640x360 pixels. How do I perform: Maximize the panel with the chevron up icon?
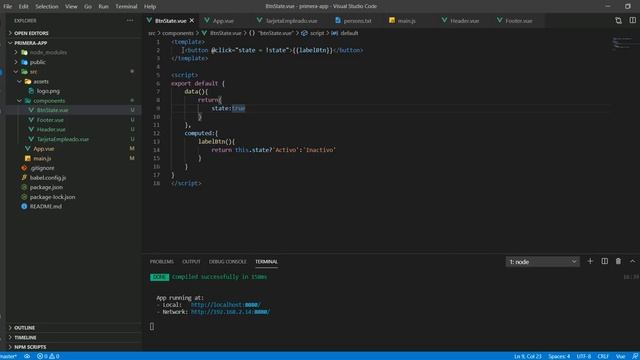click(633, 261)
